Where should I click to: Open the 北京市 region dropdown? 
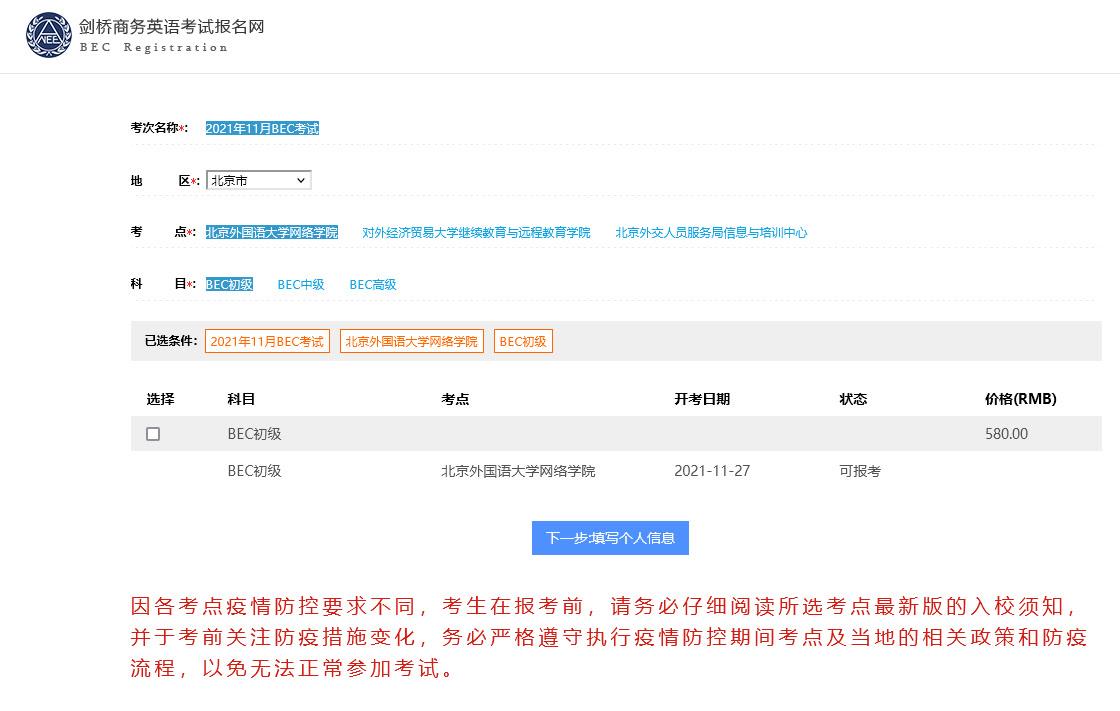coord(259,180)
